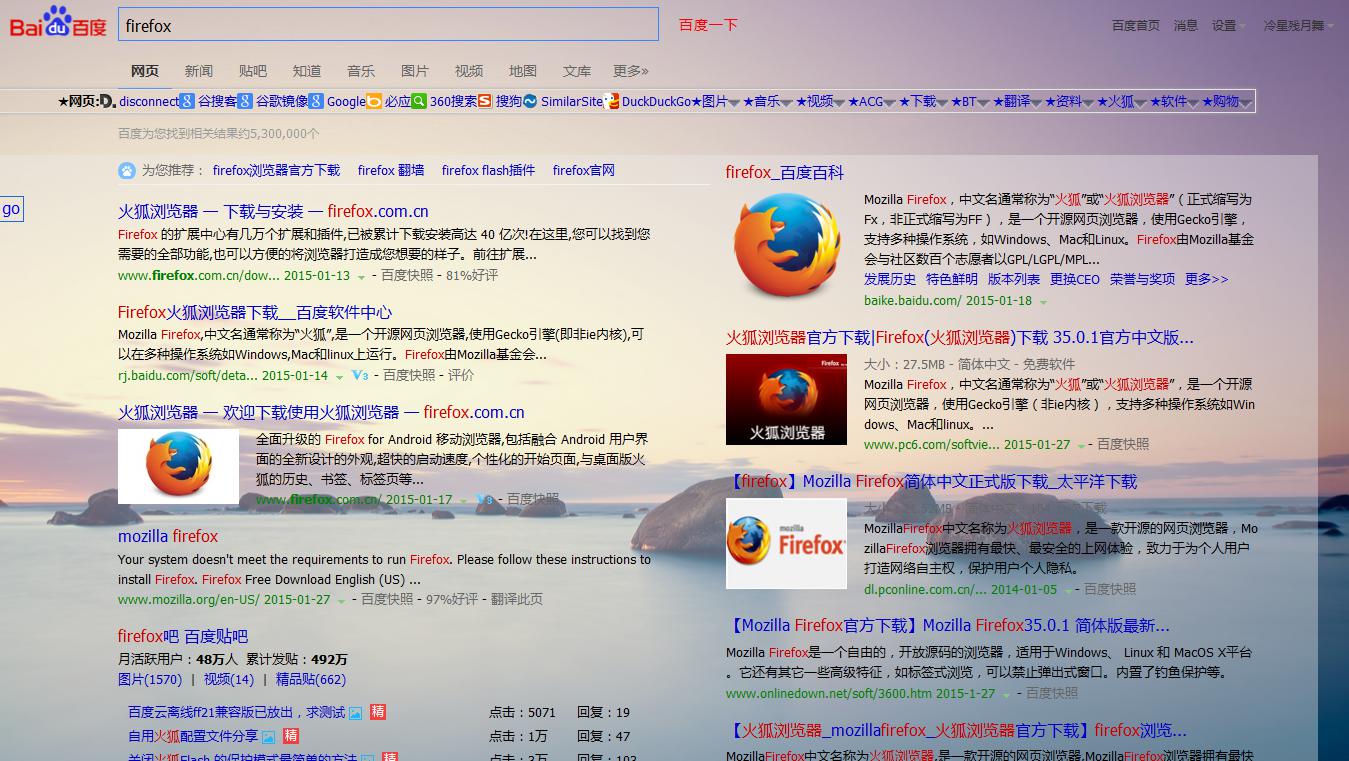The width and height of the screenshot is (1349, 761).
Task: Click the 百度一下 search button
Action: click(708, 25)
